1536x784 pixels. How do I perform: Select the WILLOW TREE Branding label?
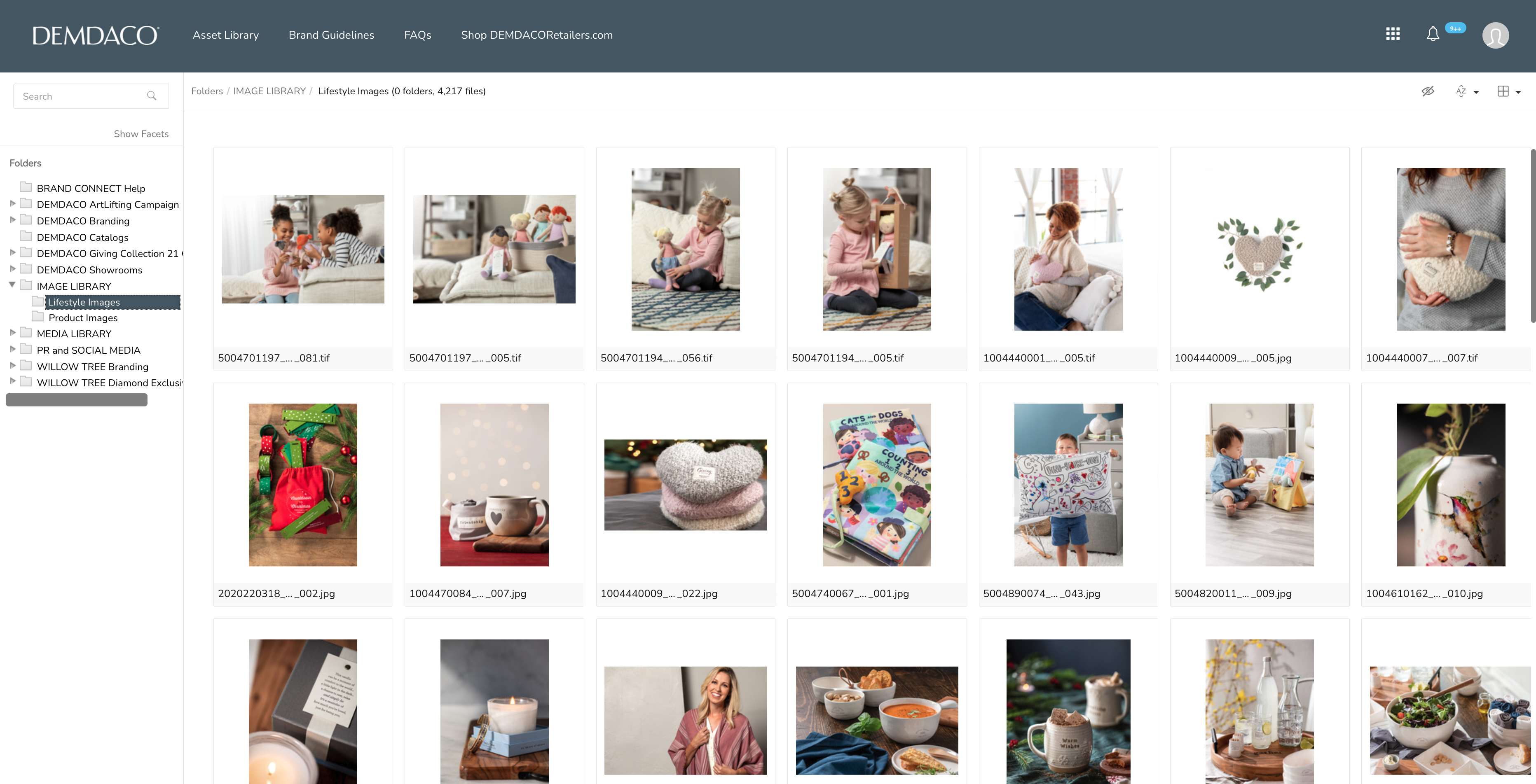point(92,366)
